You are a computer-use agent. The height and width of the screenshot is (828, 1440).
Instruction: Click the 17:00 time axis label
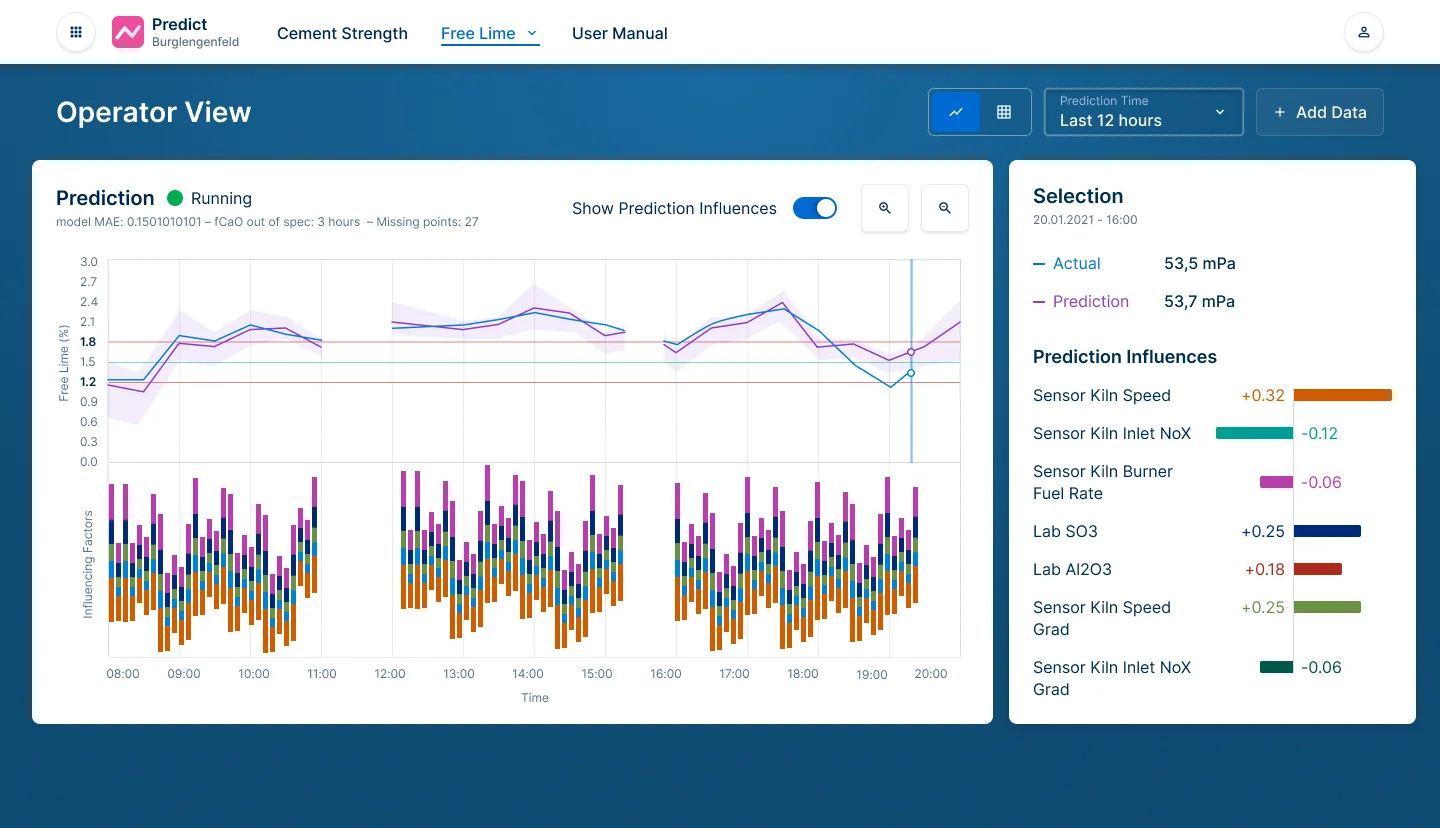(734, 674)
